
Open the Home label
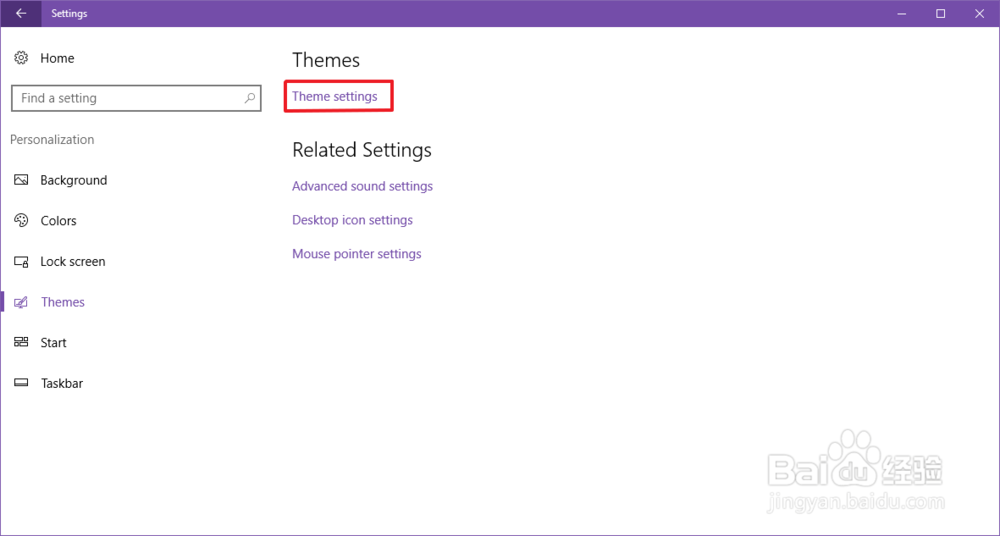coord(57,58)
